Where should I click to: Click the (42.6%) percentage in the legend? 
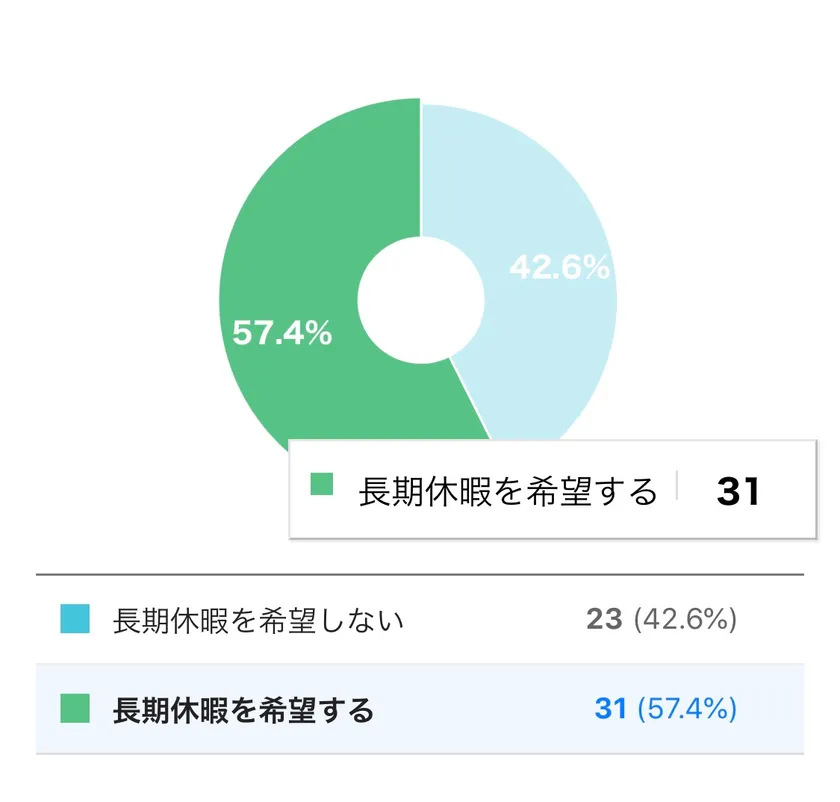685,620
